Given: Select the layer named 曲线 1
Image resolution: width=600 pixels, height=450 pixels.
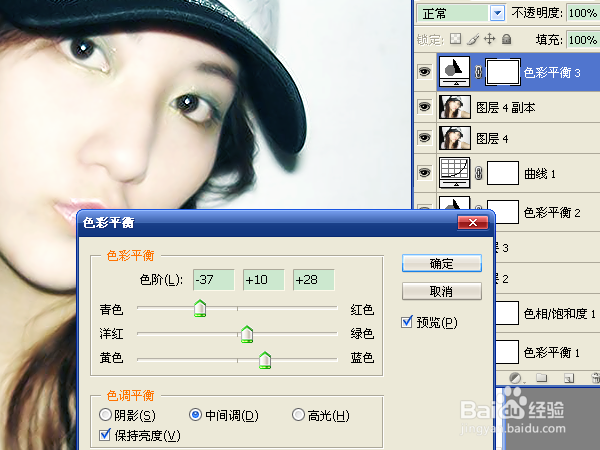Looking at the screenshot, I should 540,174.
